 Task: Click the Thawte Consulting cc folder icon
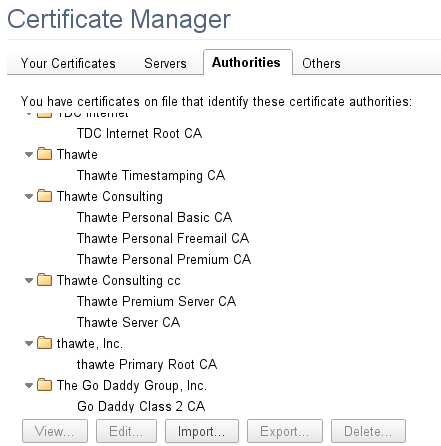[x=44, y=280]
